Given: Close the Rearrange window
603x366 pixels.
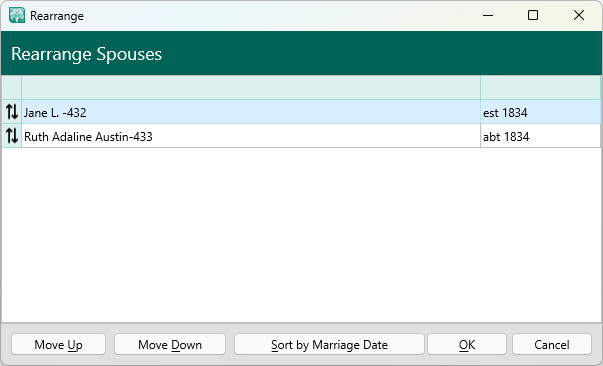Looking at the screenshot, I should click(x=578, y=15).
